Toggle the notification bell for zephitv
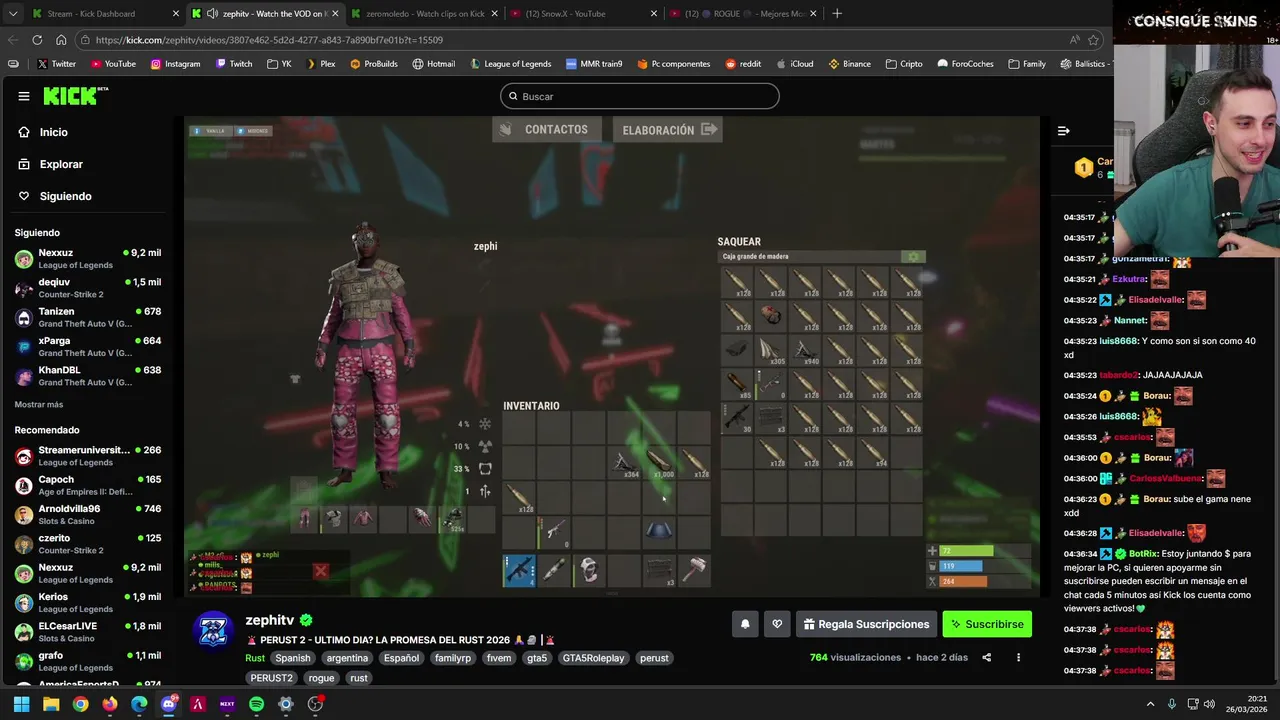 pos(745,624)
